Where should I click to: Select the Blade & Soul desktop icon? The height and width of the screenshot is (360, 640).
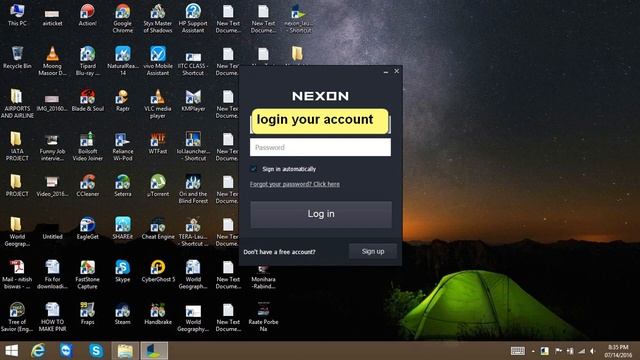(x=87, y=100)
